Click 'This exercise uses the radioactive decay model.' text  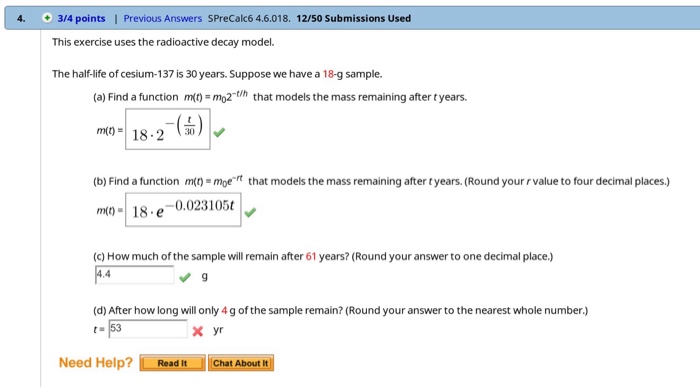pyautogui.click(x=163, y=42)
